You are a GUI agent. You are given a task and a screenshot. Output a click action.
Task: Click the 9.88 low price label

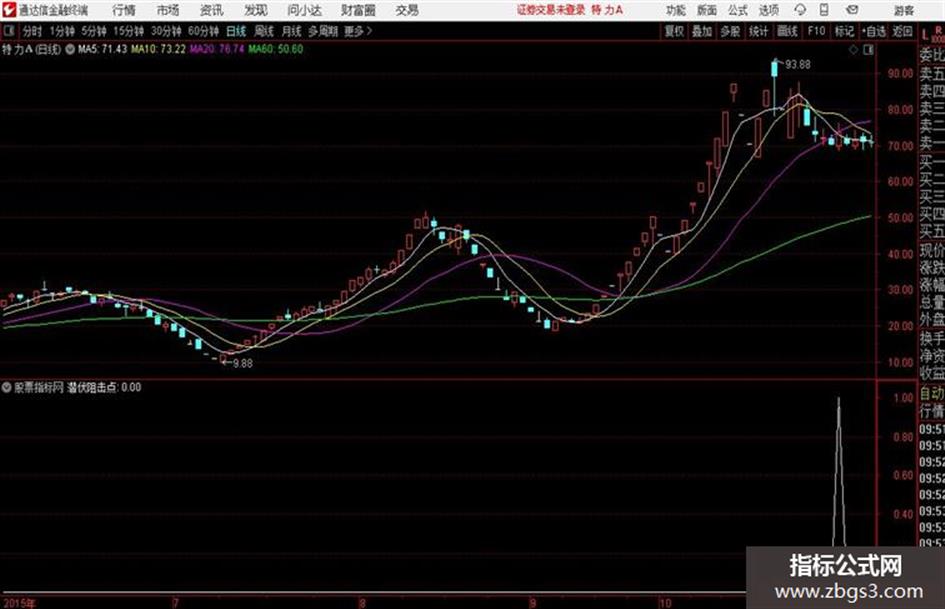coord(242,363)
